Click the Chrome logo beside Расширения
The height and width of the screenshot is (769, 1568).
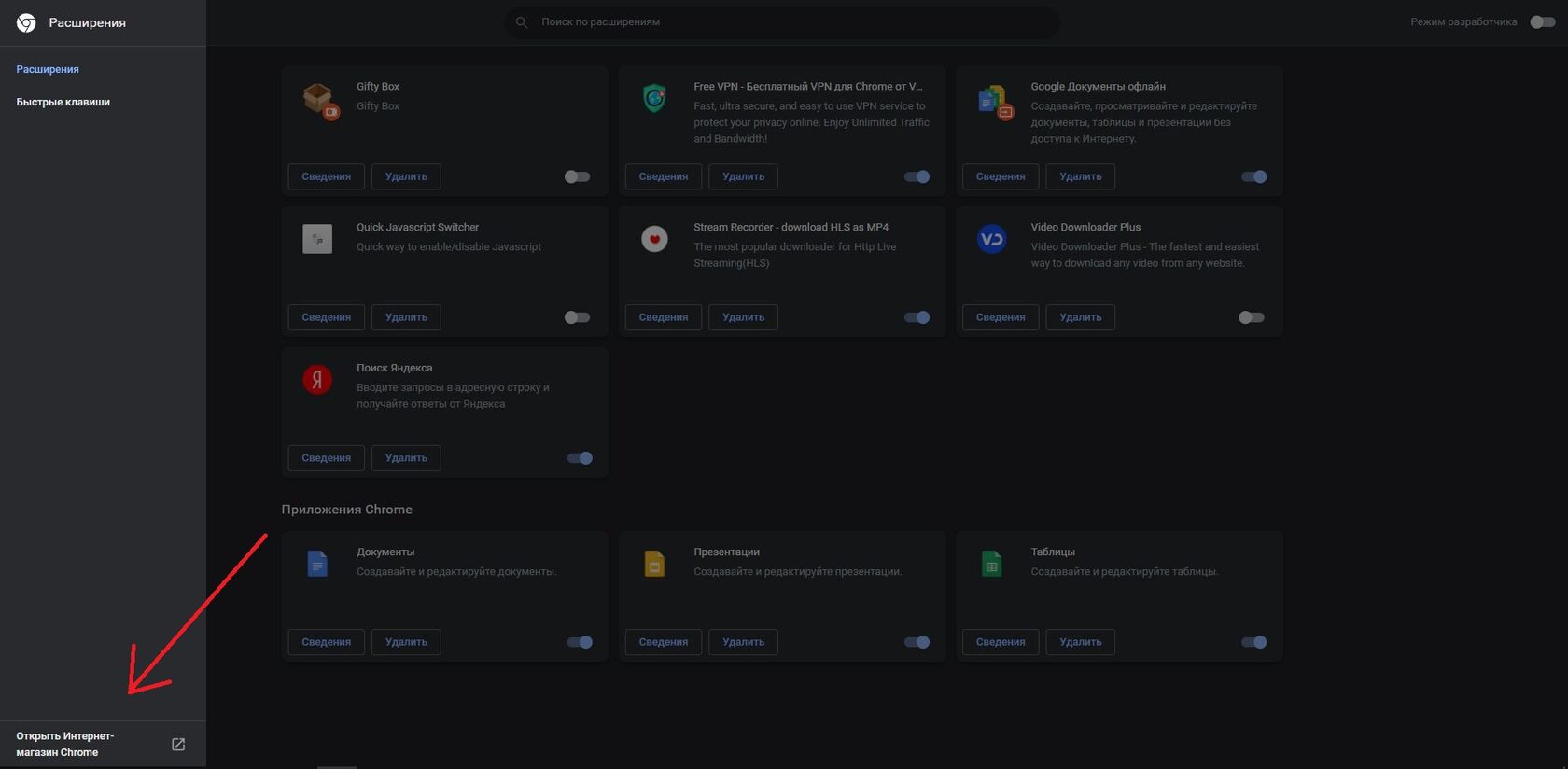26,22
